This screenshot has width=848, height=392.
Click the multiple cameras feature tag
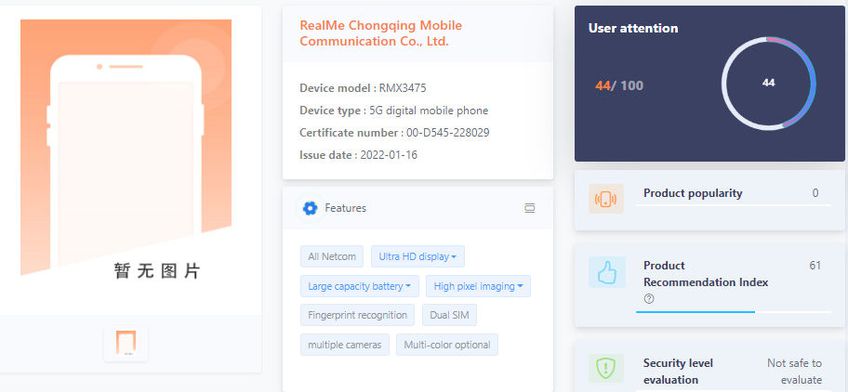tap(344, 344)
